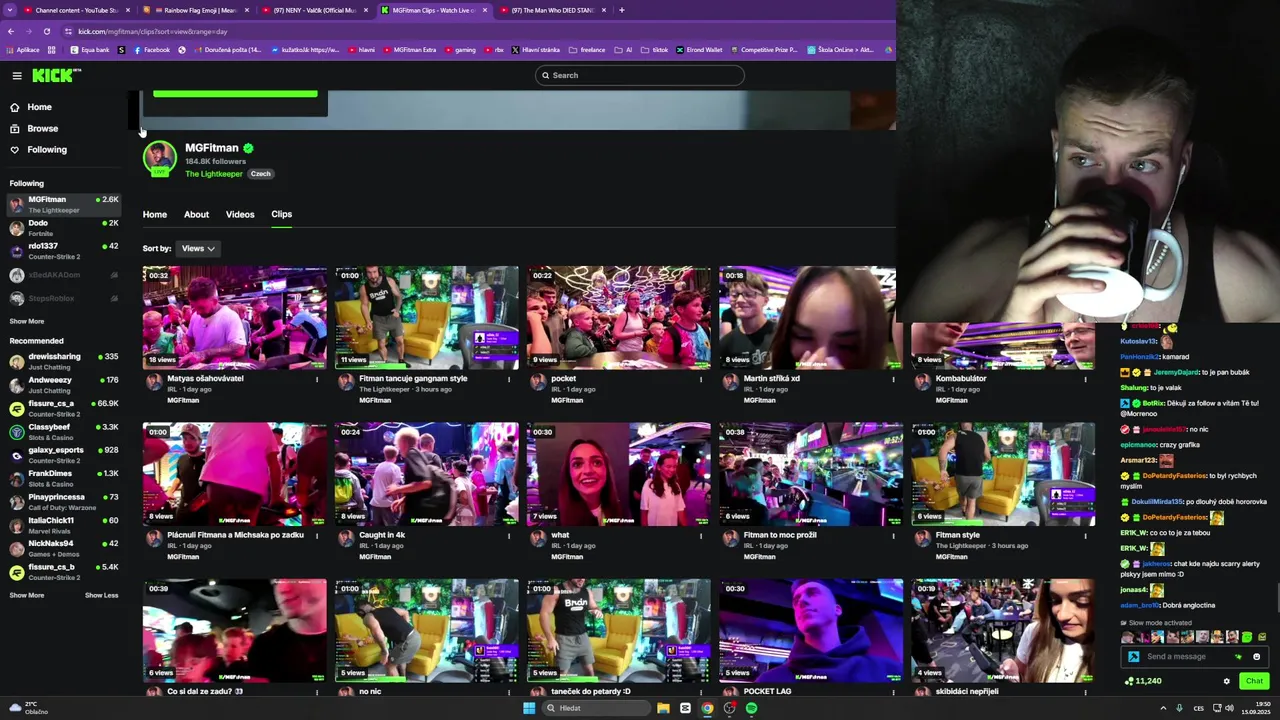
Task: Open options menu for Caught in 4k clip
Action: click(x=509, y=535)
